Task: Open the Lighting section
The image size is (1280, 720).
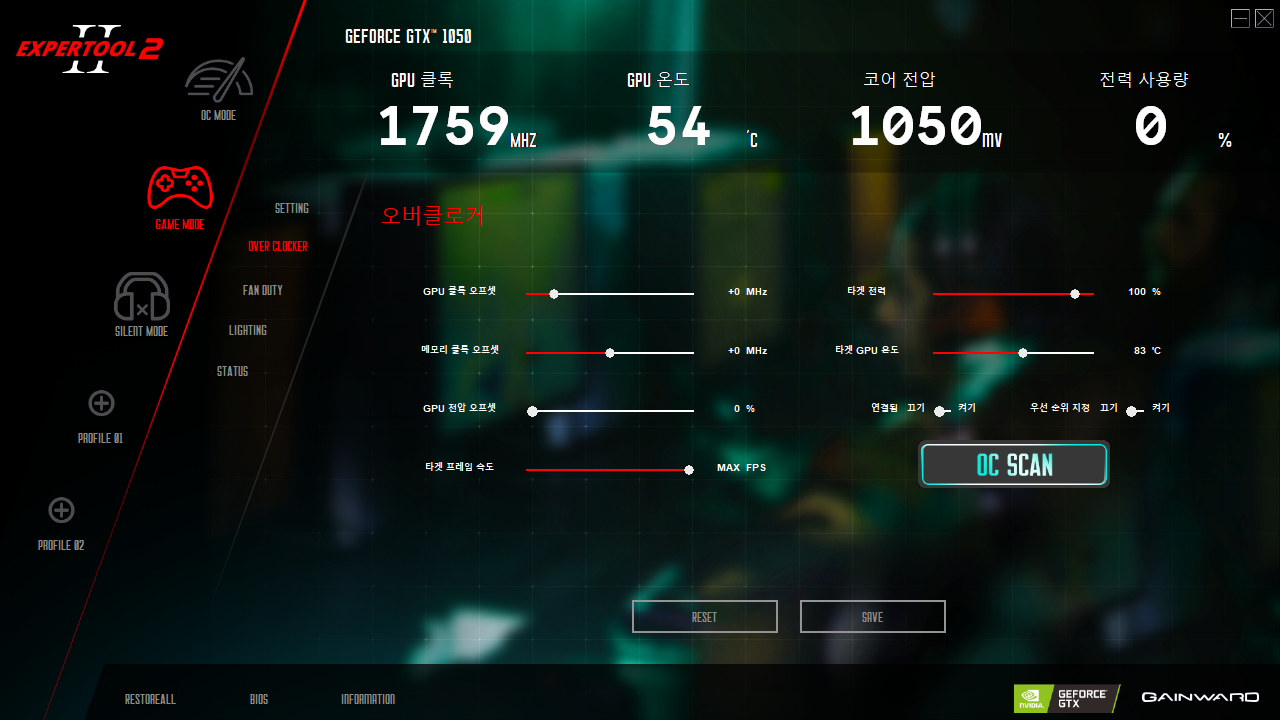Action: click(248, 330)
